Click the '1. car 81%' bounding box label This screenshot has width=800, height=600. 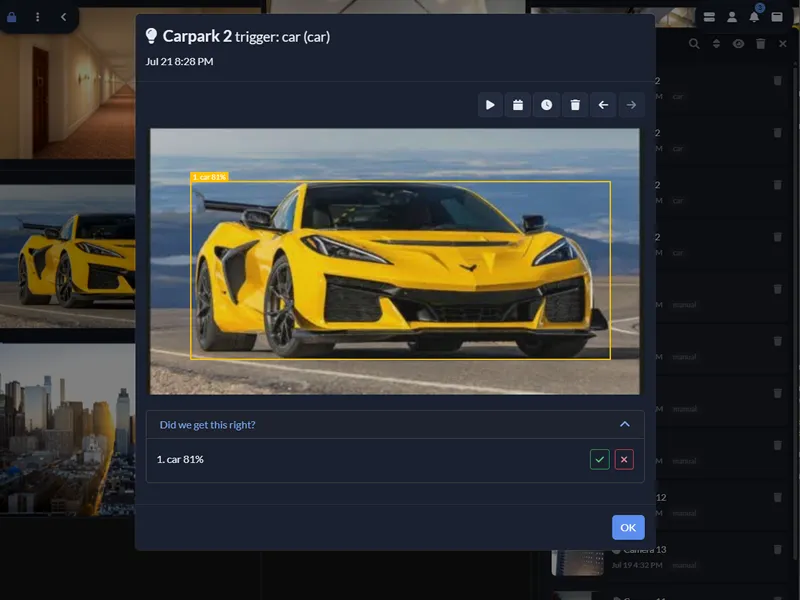click(209, 177)
